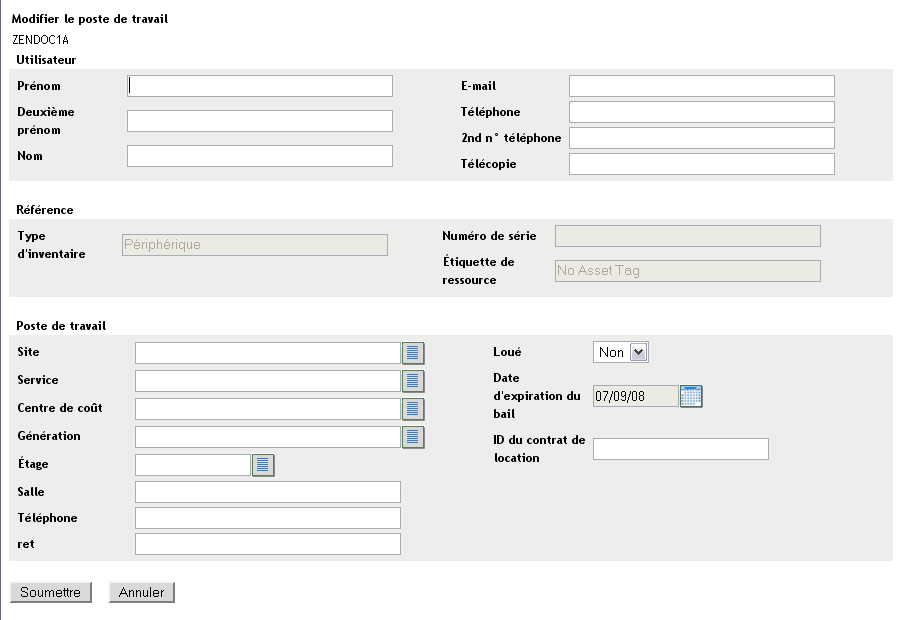Click the Date d'expiration du bail field
This screenshot has width=901, height=620.
(x=635, y=396)
